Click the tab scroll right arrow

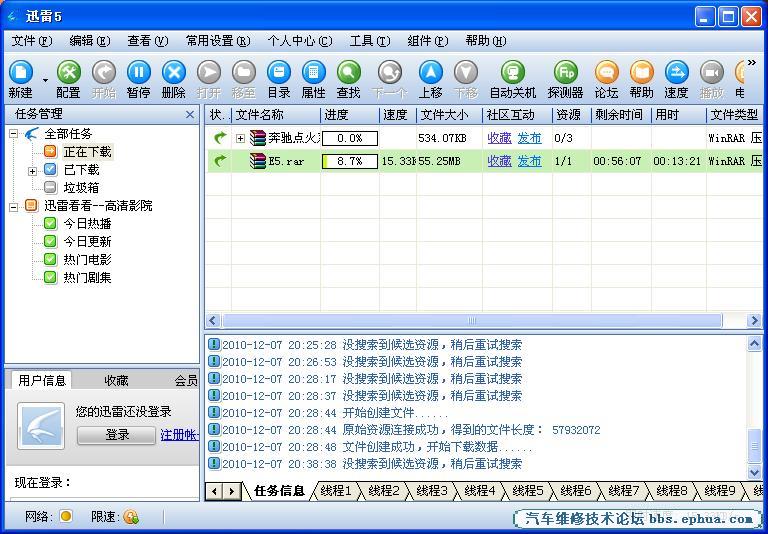tap(232, 491)
